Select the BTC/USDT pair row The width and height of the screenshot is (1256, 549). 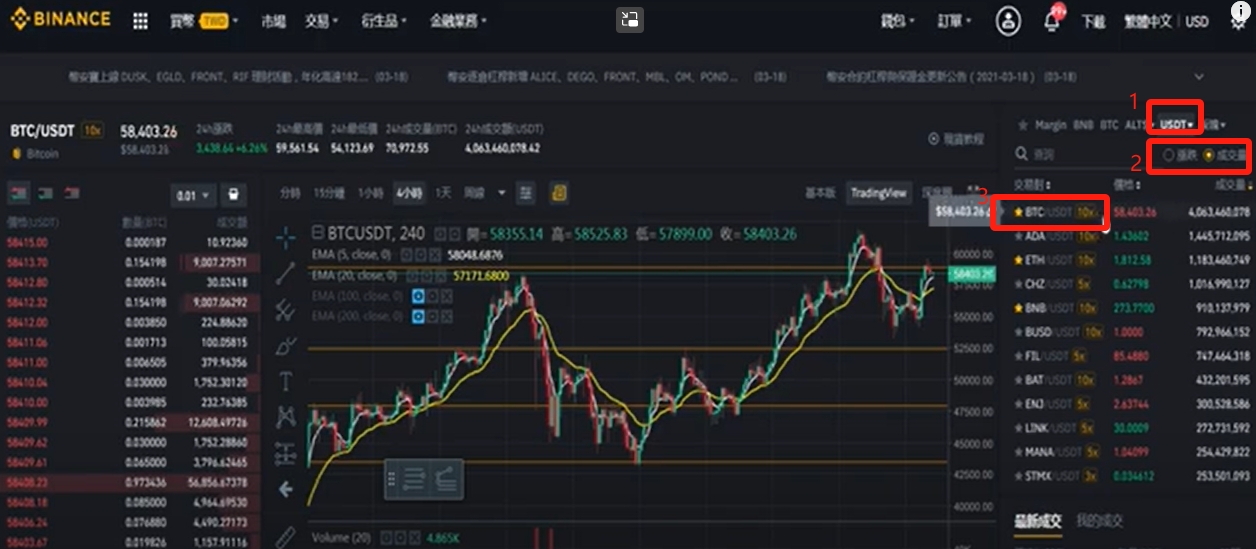[1132, 212]
